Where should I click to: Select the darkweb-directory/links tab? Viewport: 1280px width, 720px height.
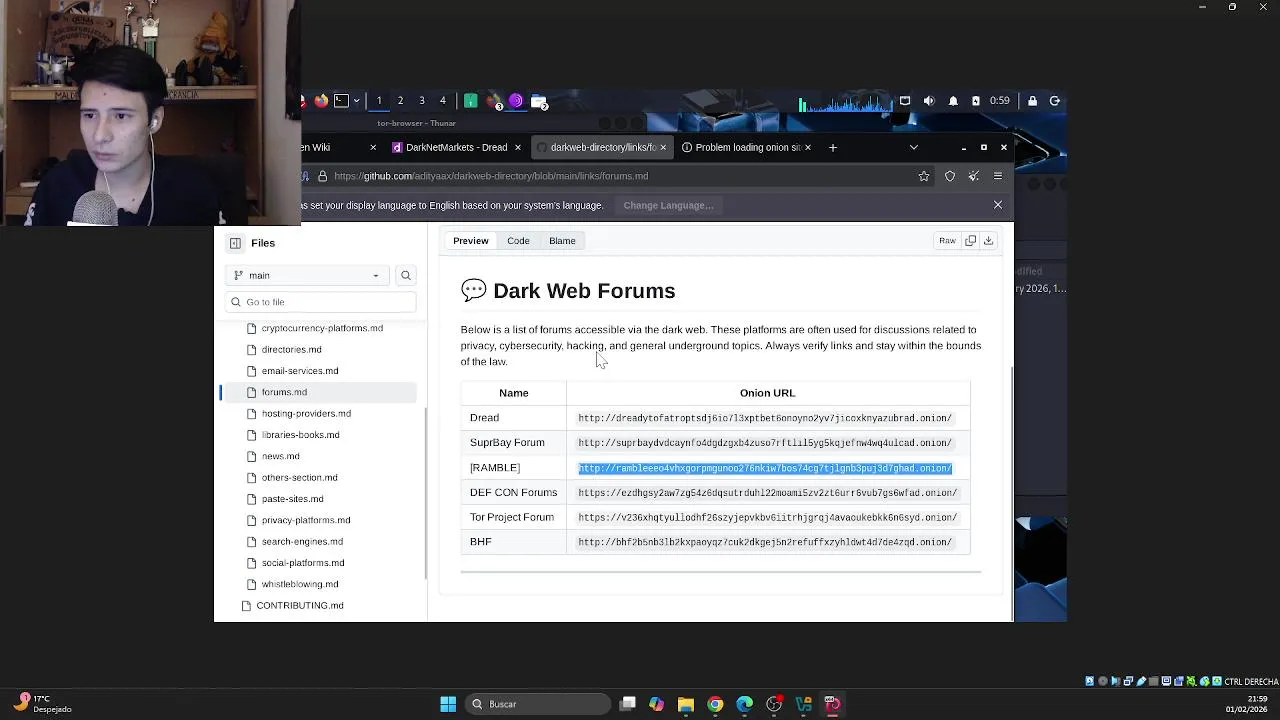coord(603,147)
